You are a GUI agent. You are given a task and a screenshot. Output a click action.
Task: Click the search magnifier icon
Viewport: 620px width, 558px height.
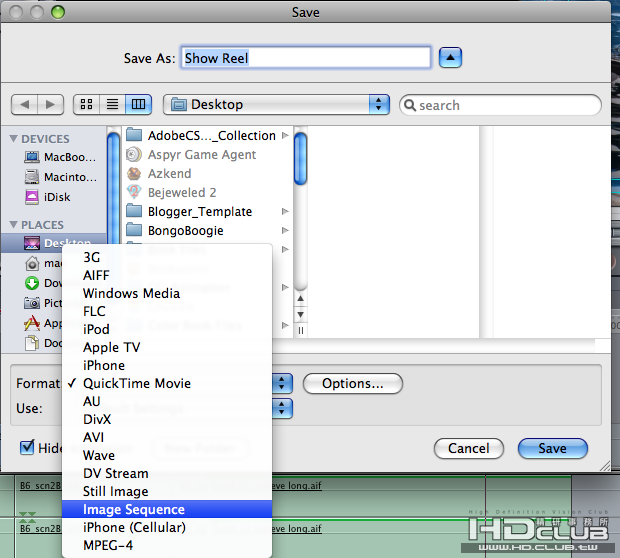pyautogui.click(x=410, y=105)
